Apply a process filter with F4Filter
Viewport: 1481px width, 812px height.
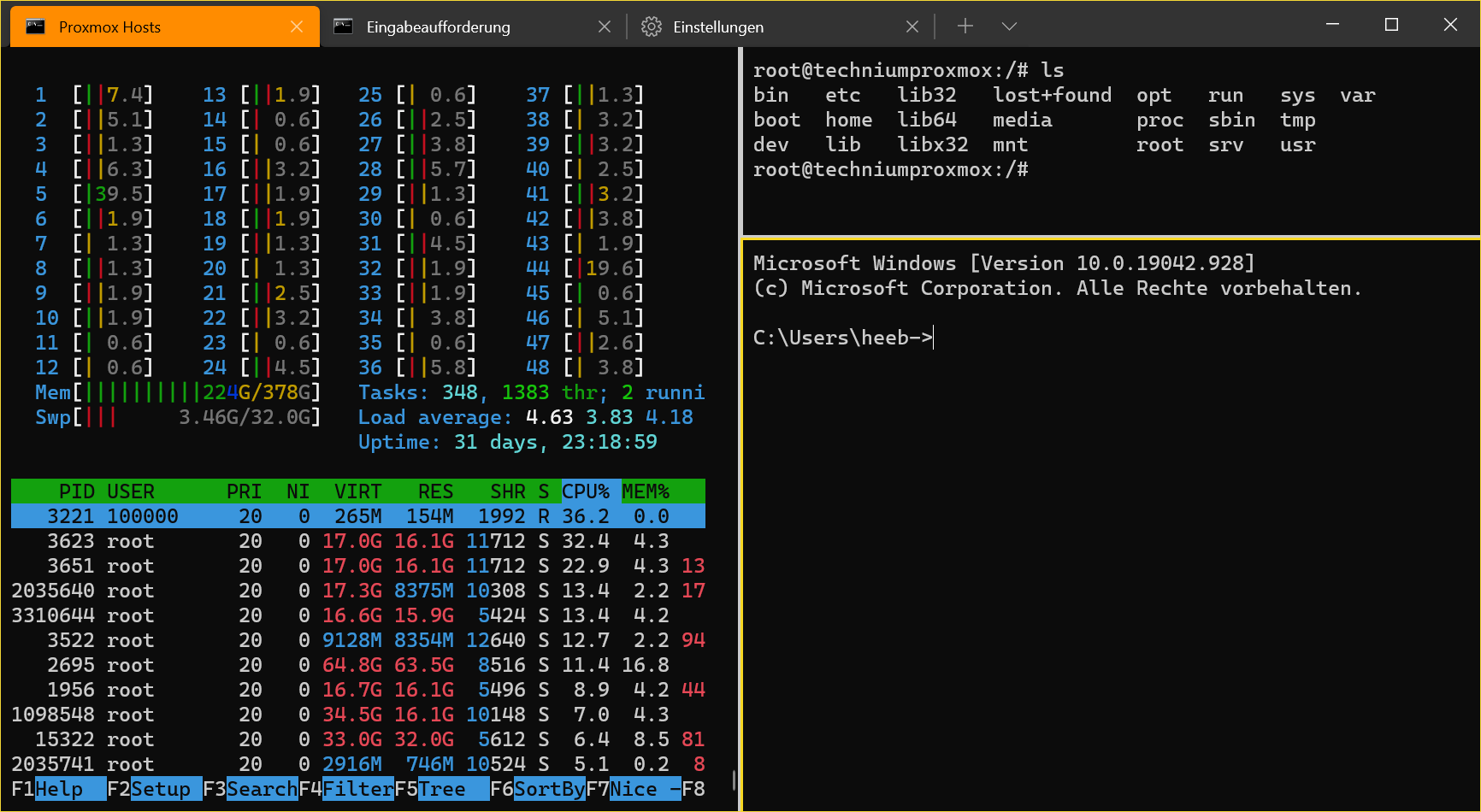346,789
